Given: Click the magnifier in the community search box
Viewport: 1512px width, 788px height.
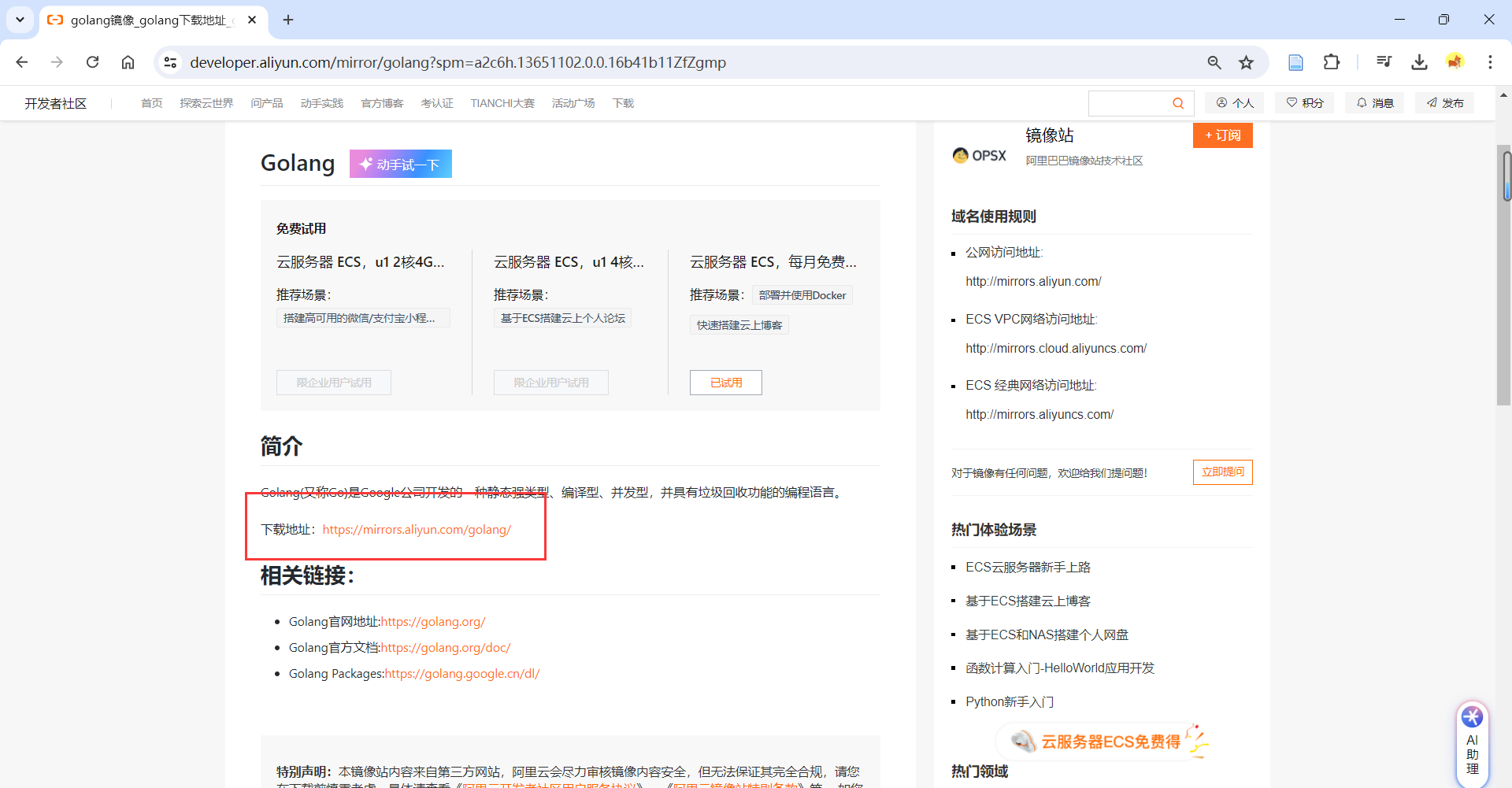Looking at the screenshot, I should [x=1178, y=102].
